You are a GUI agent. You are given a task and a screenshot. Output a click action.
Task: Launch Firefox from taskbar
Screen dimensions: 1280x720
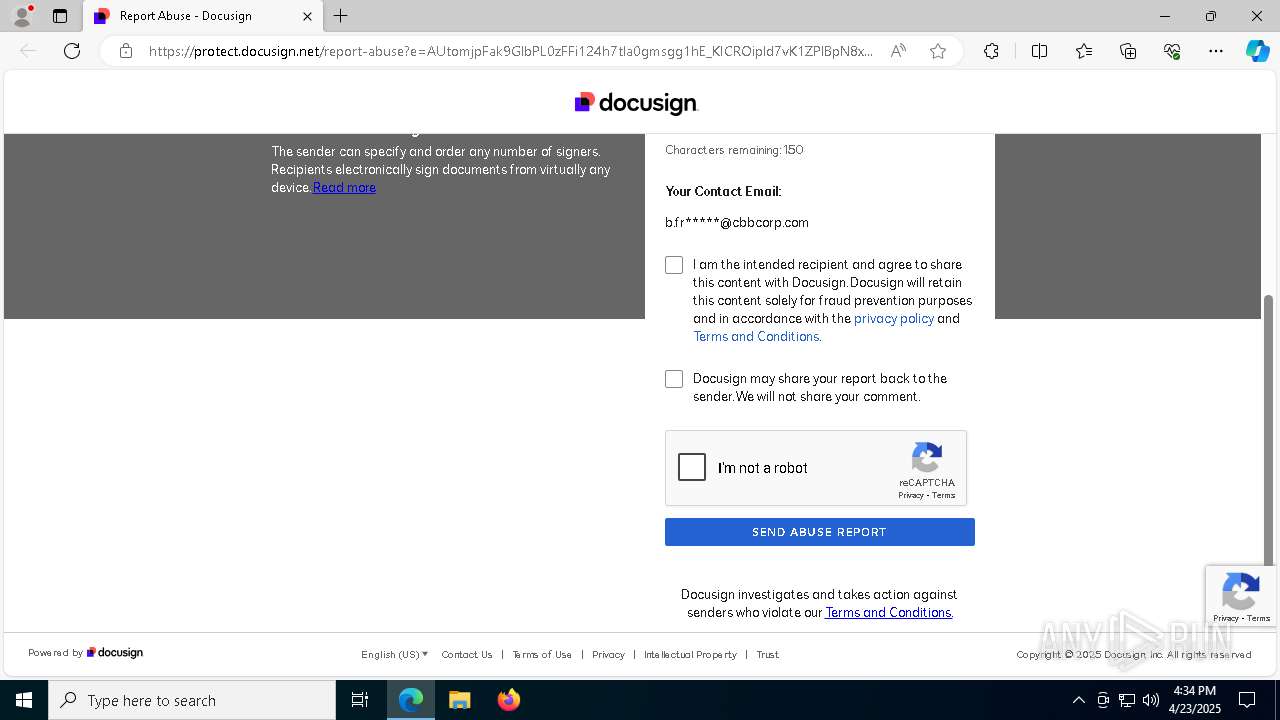[x=508, y=700]
